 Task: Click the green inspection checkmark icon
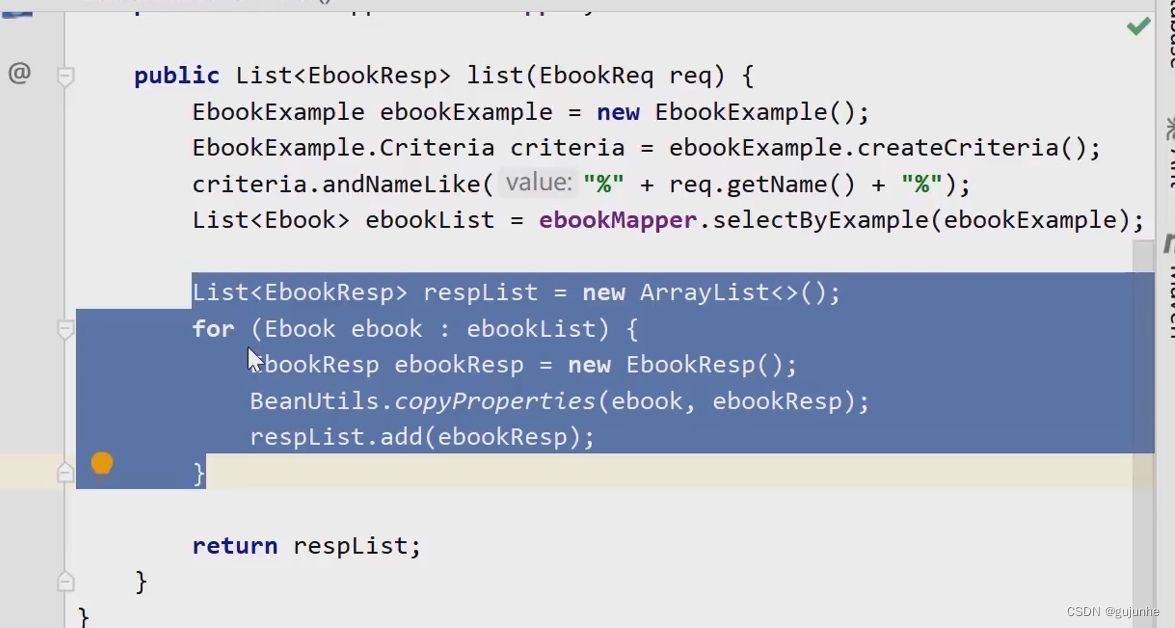[1138, 27]
